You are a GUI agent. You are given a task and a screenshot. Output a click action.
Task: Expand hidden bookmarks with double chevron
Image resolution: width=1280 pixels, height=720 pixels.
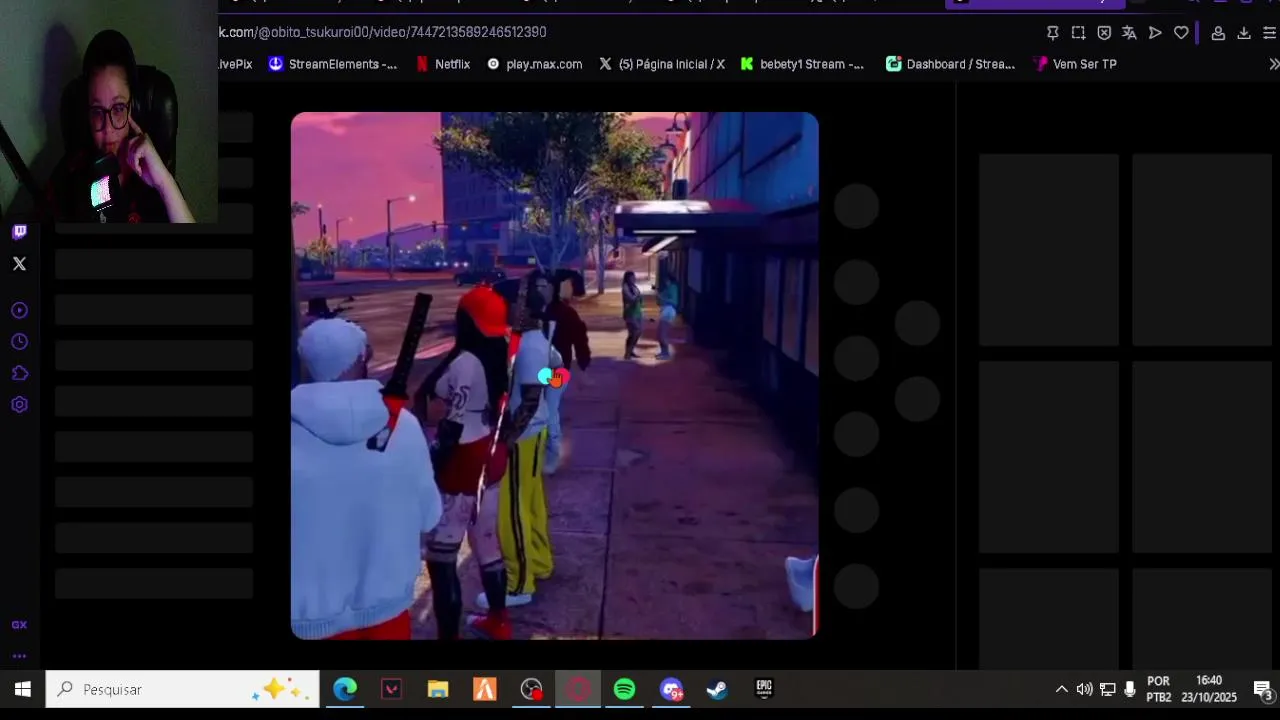tap(1274, 64)
